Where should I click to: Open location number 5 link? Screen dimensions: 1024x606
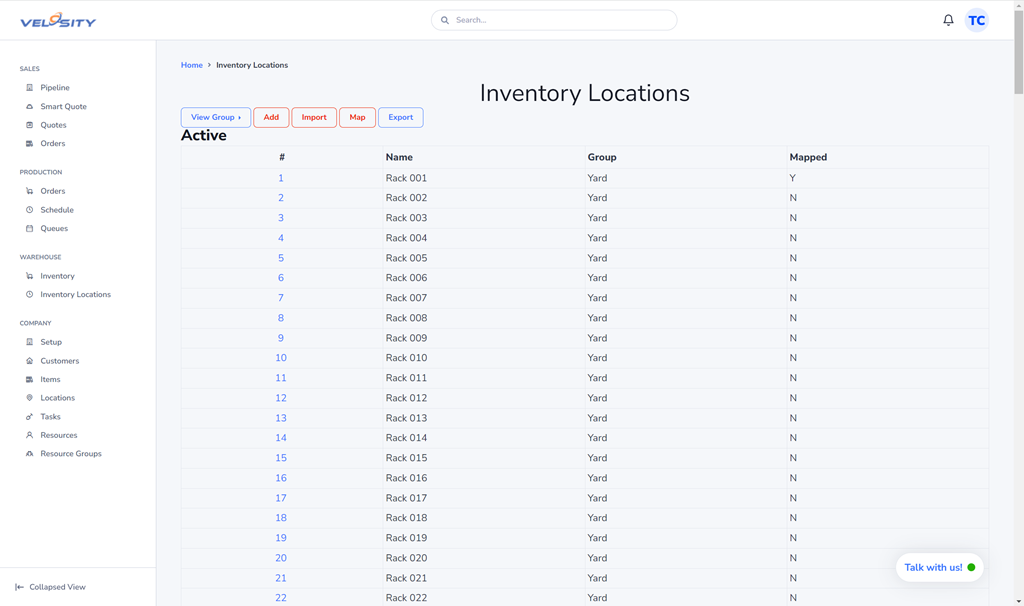pos(281,258)
